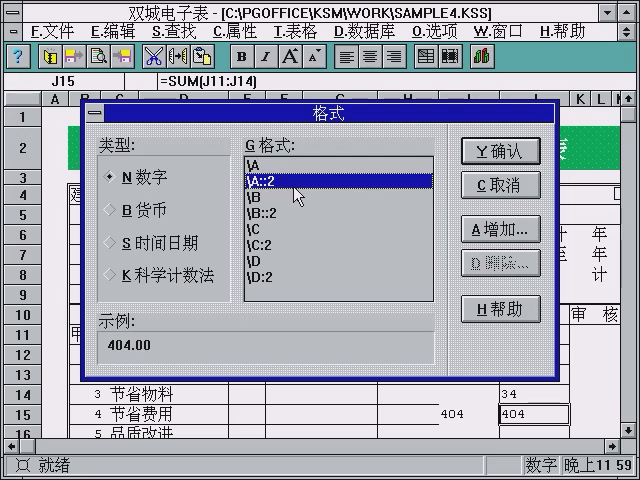Open the H.帮助 help menu
Viewport: 640px width, 480px height.
pyautogui.click(x=562, y=31)
